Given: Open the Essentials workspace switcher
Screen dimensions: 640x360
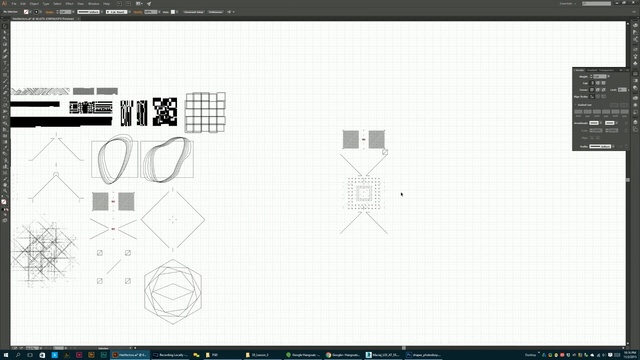Looking at the screenshot, I should click(568, 4).
